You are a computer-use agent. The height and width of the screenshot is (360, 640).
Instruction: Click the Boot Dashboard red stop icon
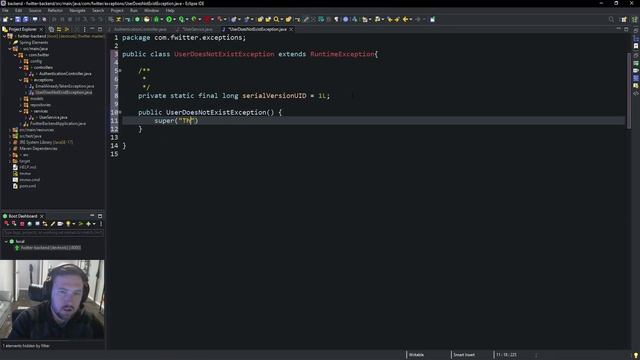pyautogui.click(x=22, y=224)
